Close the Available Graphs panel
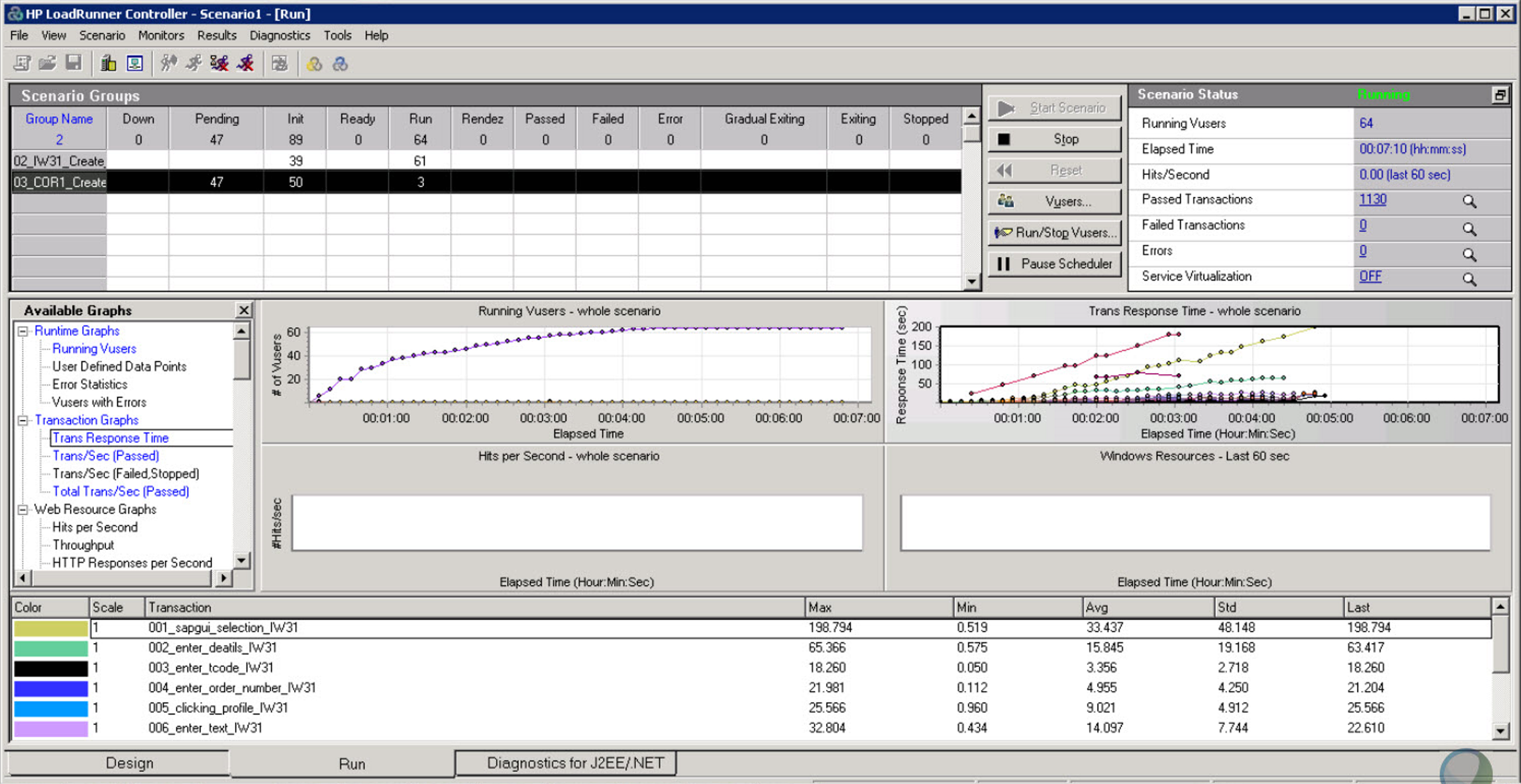Screen dimensions: 1521x784 click(243, 310)
